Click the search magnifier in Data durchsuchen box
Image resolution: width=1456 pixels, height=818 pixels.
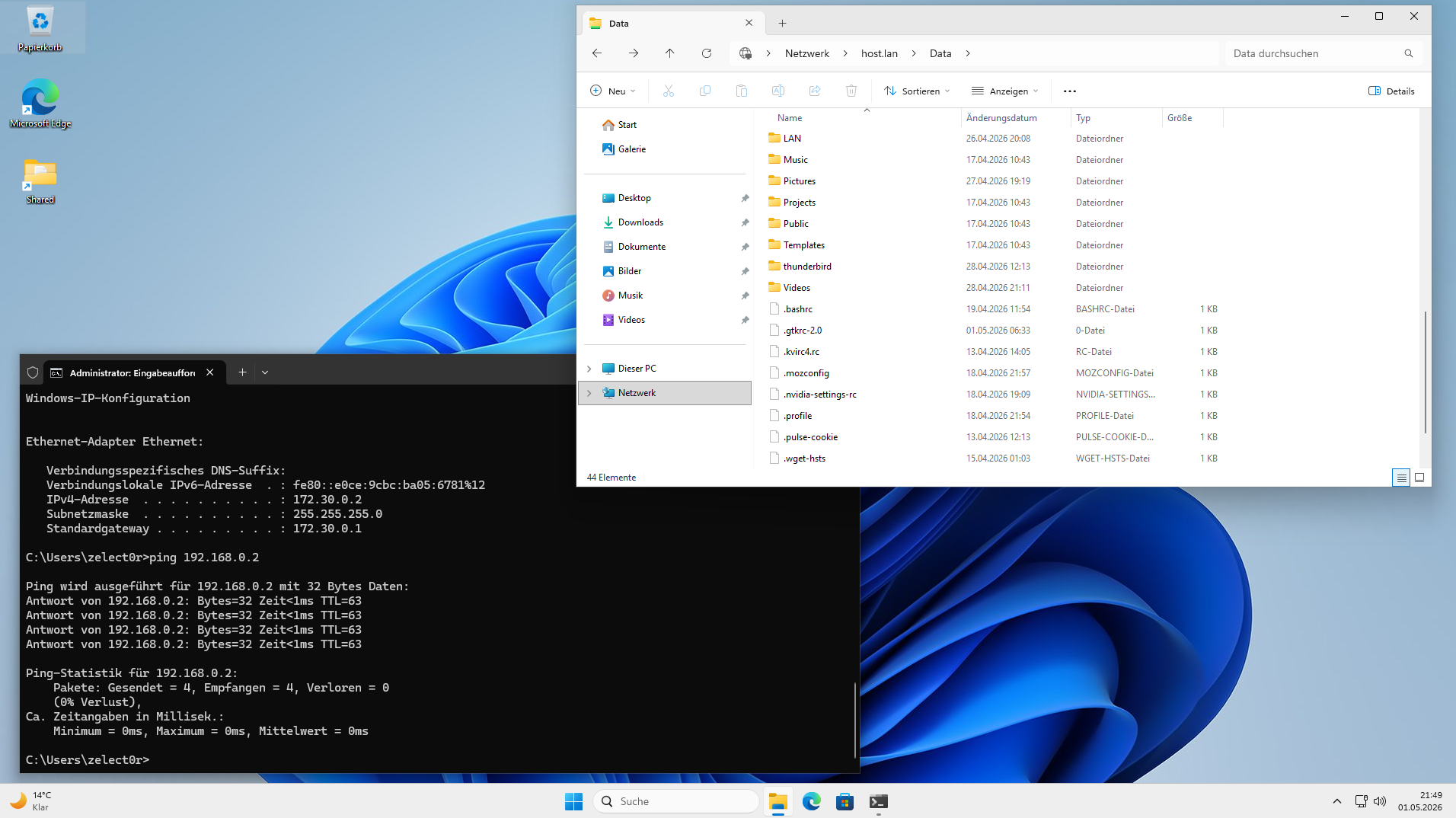click(1409, 53)
